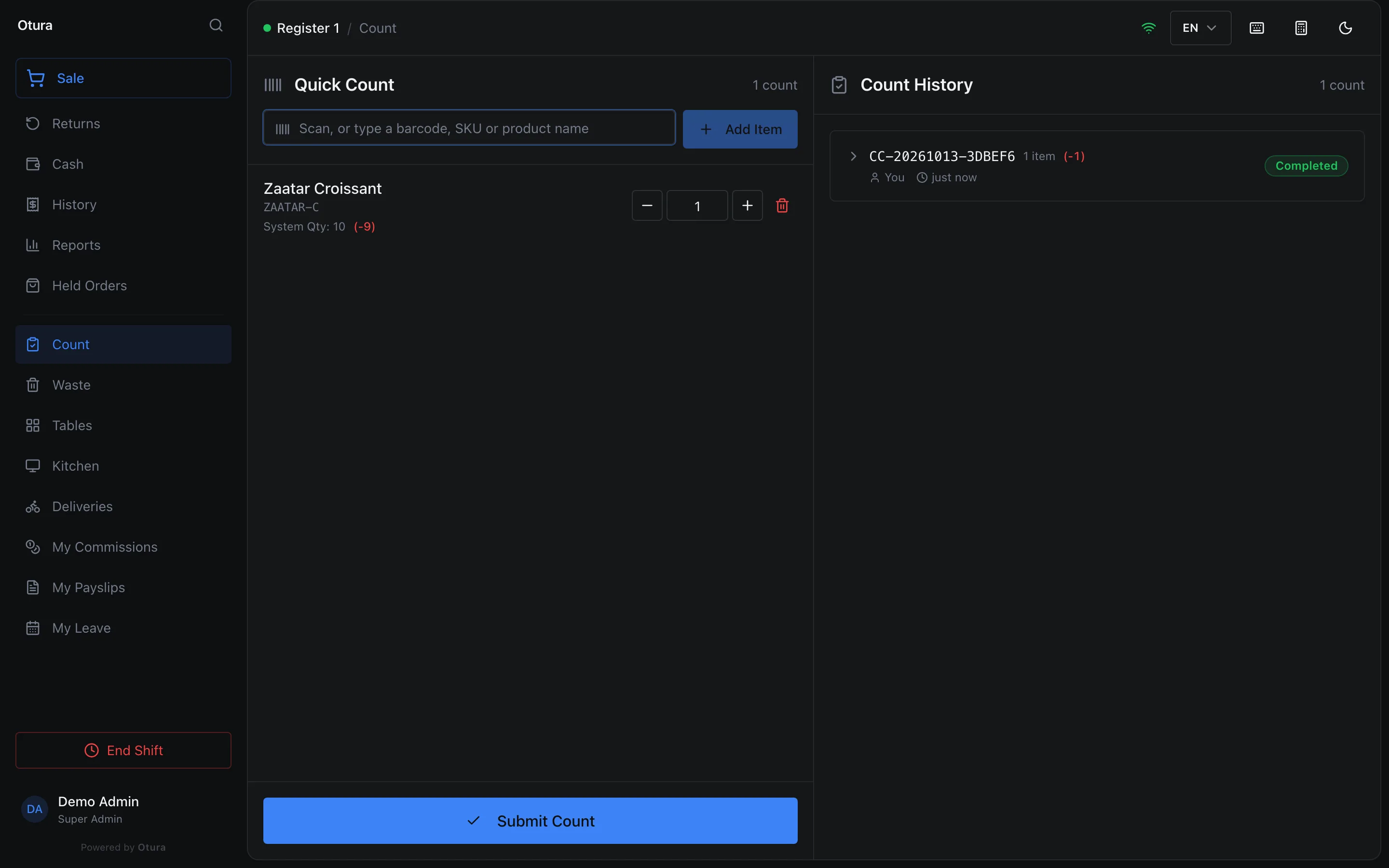This screenshot has height=868, width=1389.
Task: Focus the barcode or SKU search field
Action: pos(469,128)
